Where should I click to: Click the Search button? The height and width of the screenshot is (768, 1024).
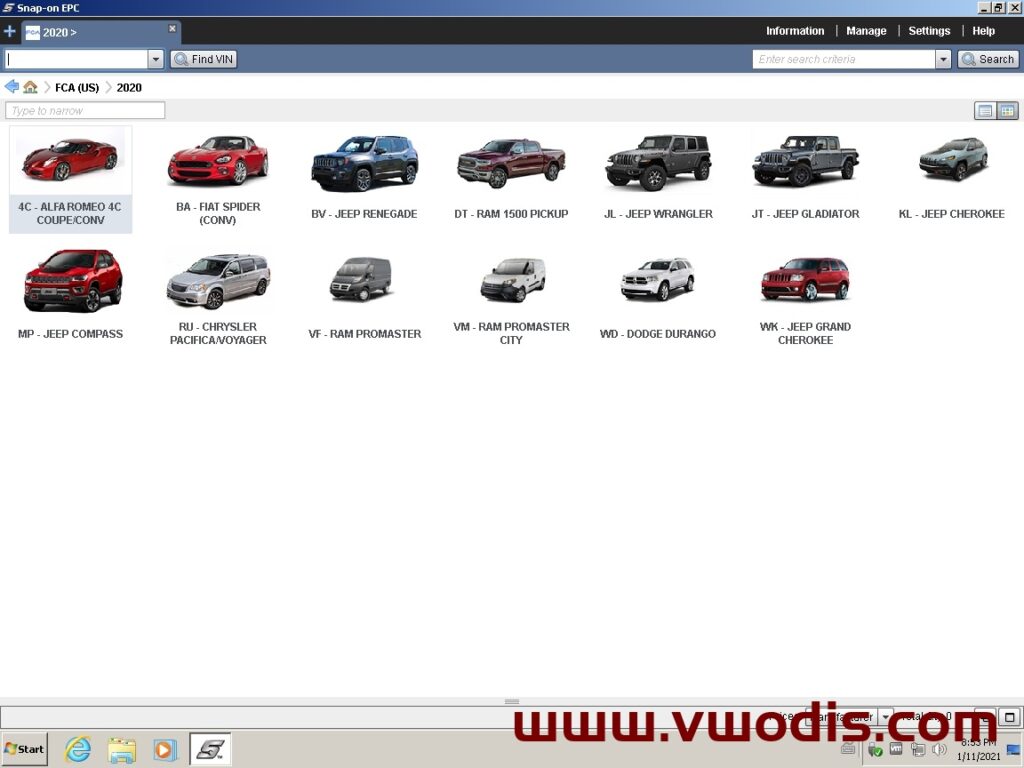click(988, 59)
